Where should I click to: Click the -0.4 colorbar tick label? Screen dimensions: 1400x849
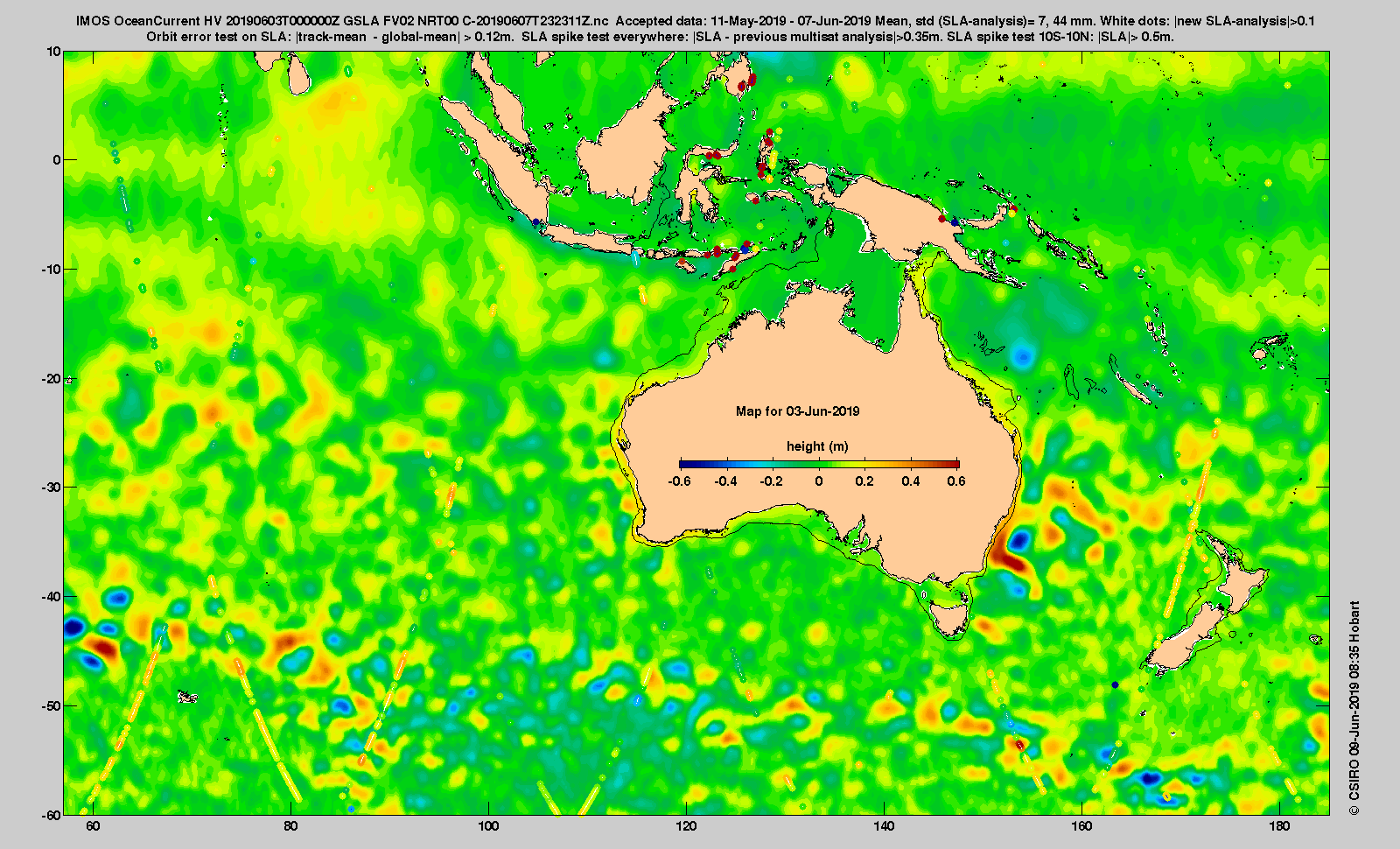[x=726, y=481]
